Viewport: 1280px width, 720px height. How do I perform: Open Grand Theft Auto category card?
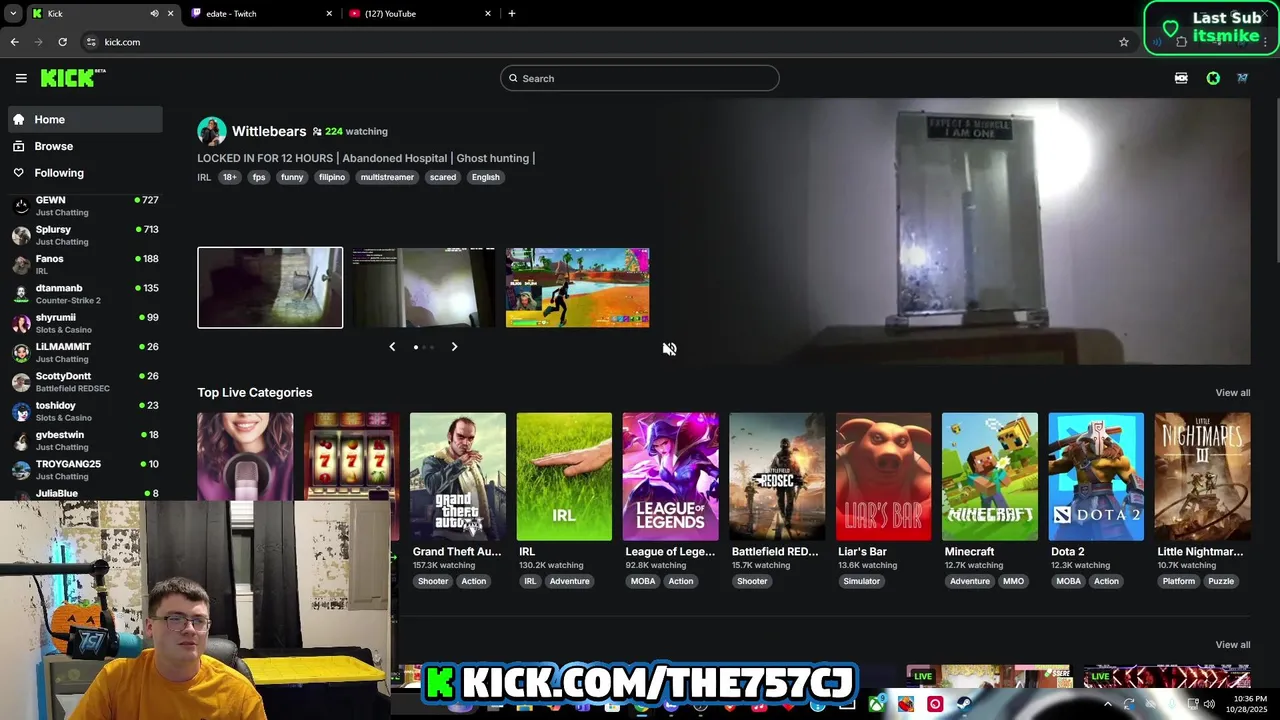(x=457, y=476)
